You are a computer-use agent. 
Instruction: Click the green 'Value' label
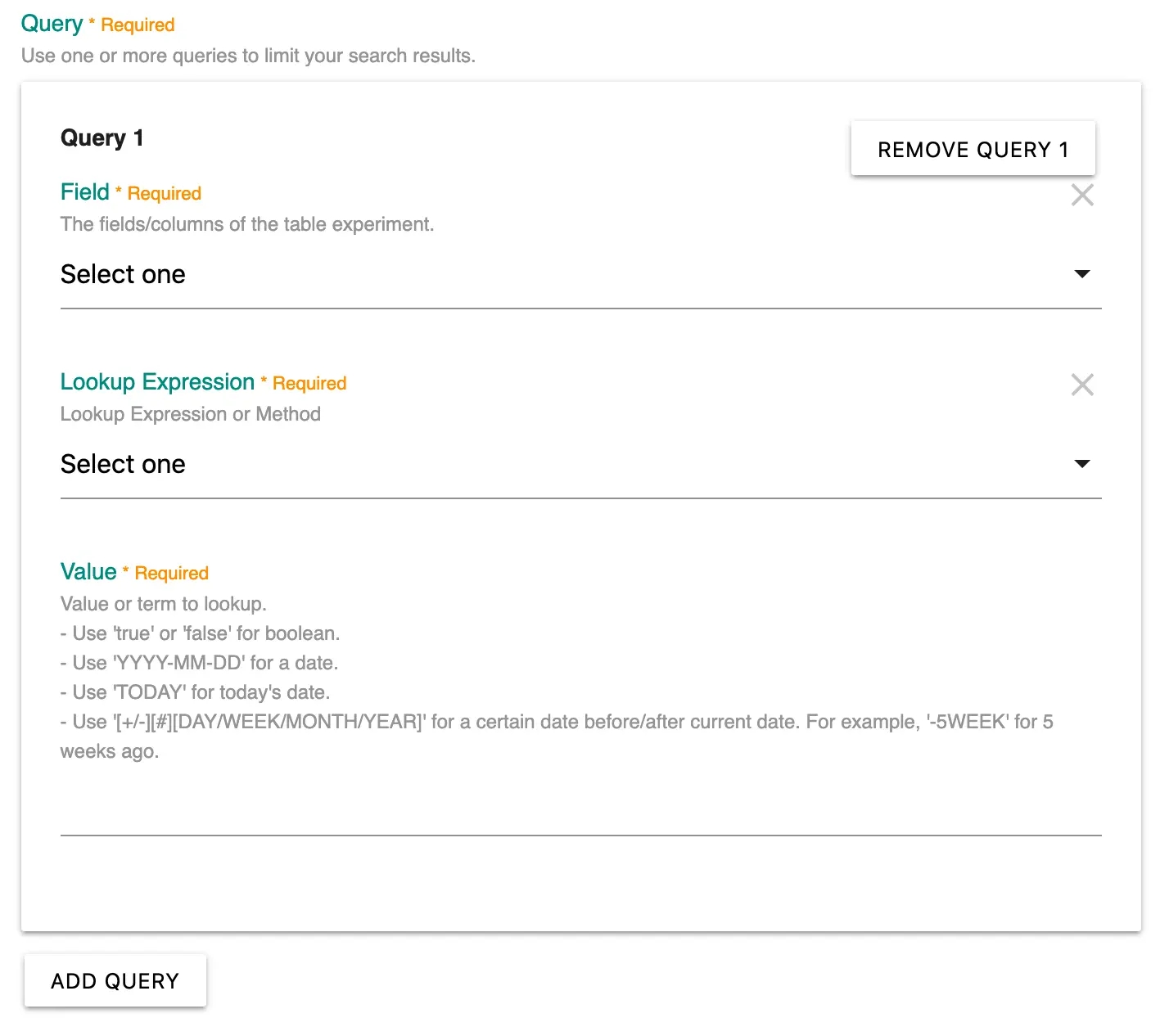(88, 572)
